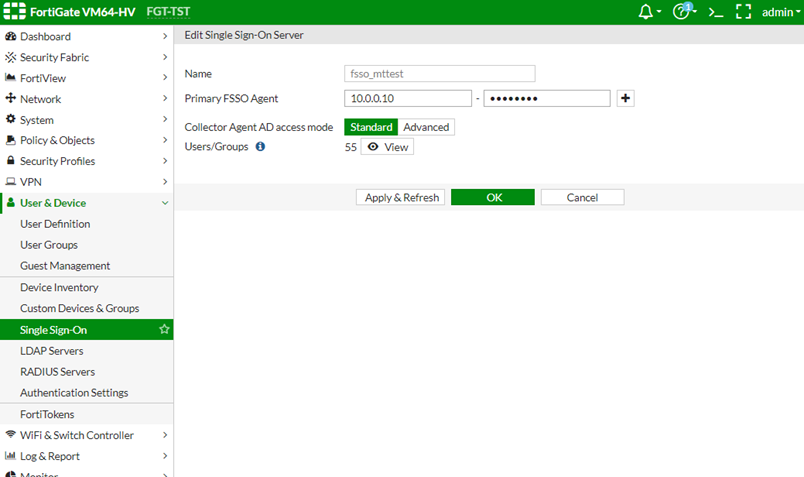The height and width of the screenshot is (477, 804).
Task: Select Advanced AD access mode
Action: point(426,127)
